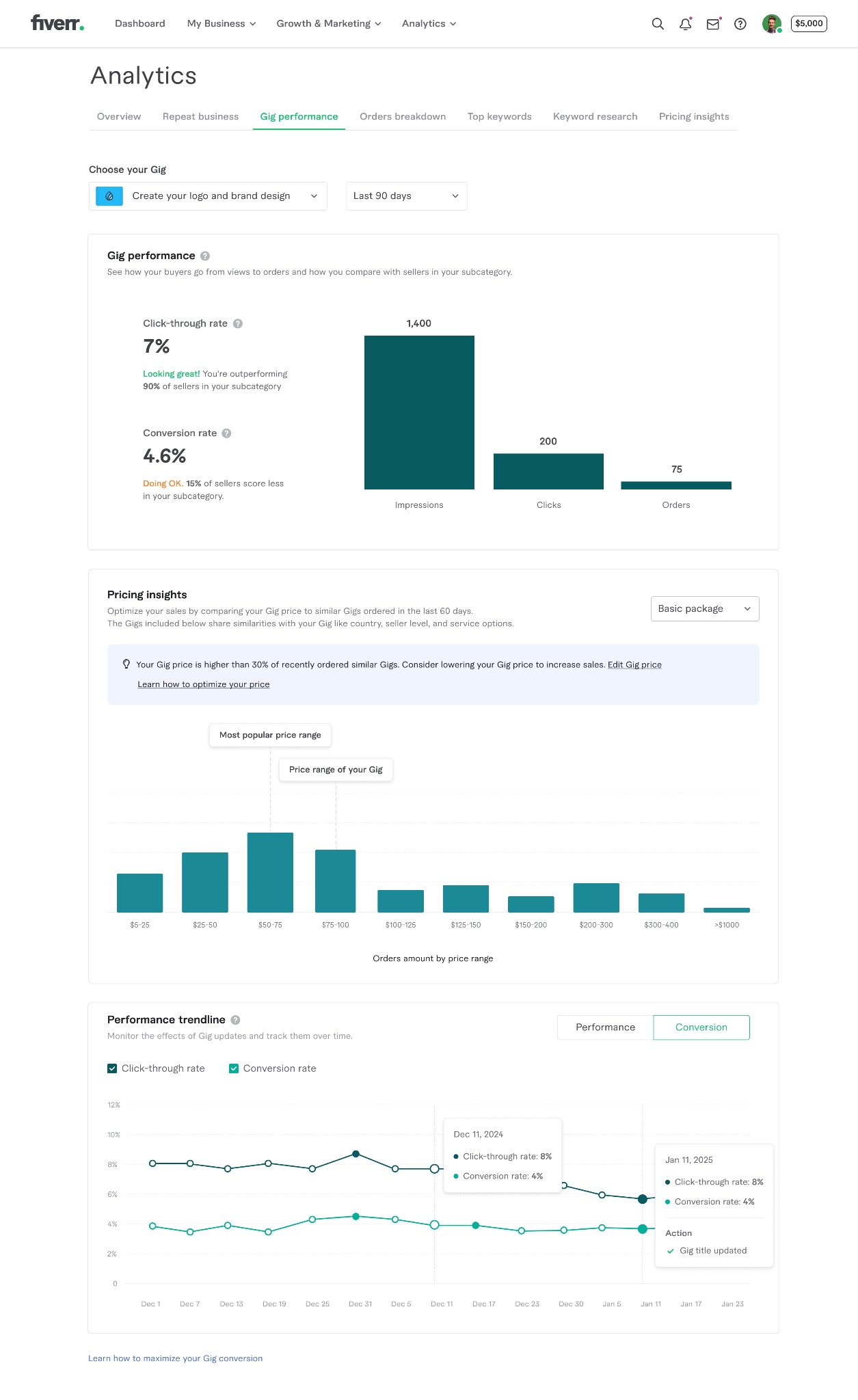Viewport: 858px width, 1400px height.
Task: Open the user profile avatar
Action: tap(771, 24)
